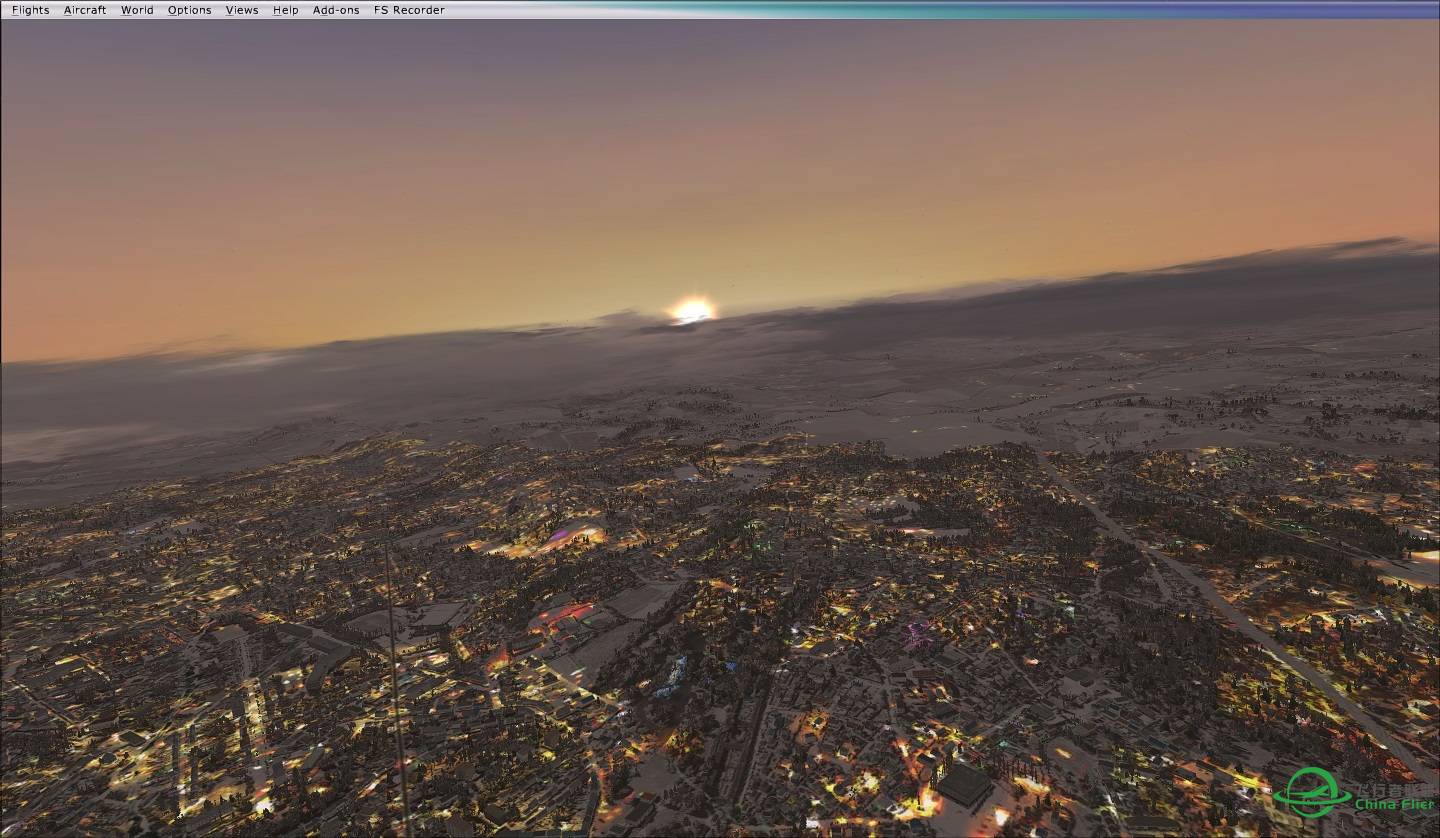The width and height of the screenshot is (1440, 838).
Task: Click the setting sun on the horizon
Action: [692, 310]
